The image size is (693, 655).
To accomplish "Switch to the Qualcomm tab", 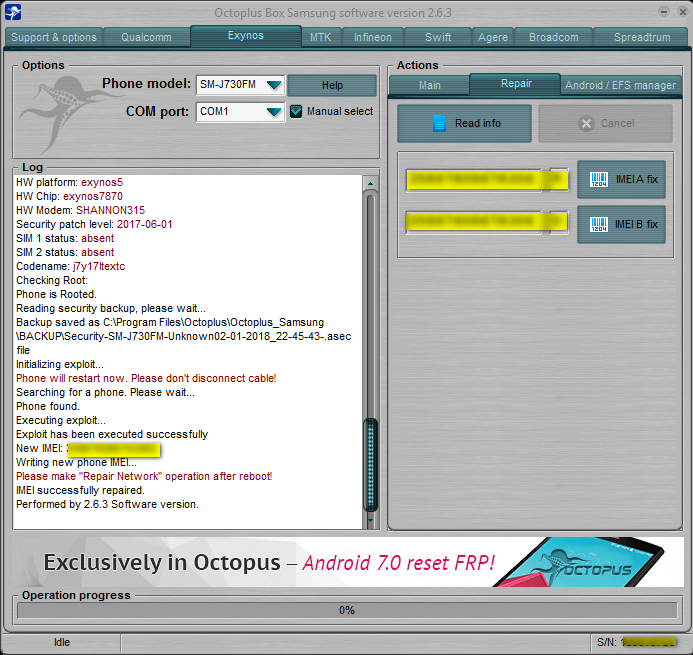I will [146, 37].
